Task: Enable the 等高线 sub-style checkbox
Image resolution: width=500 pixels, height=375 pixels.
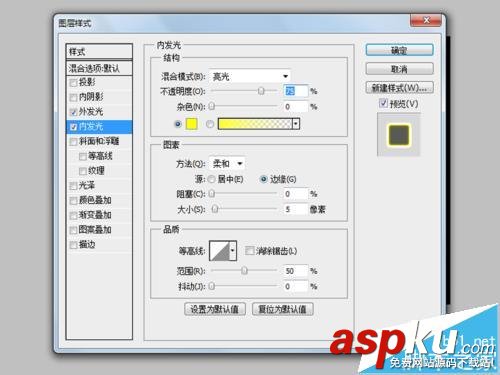Action: pos(83,156)
